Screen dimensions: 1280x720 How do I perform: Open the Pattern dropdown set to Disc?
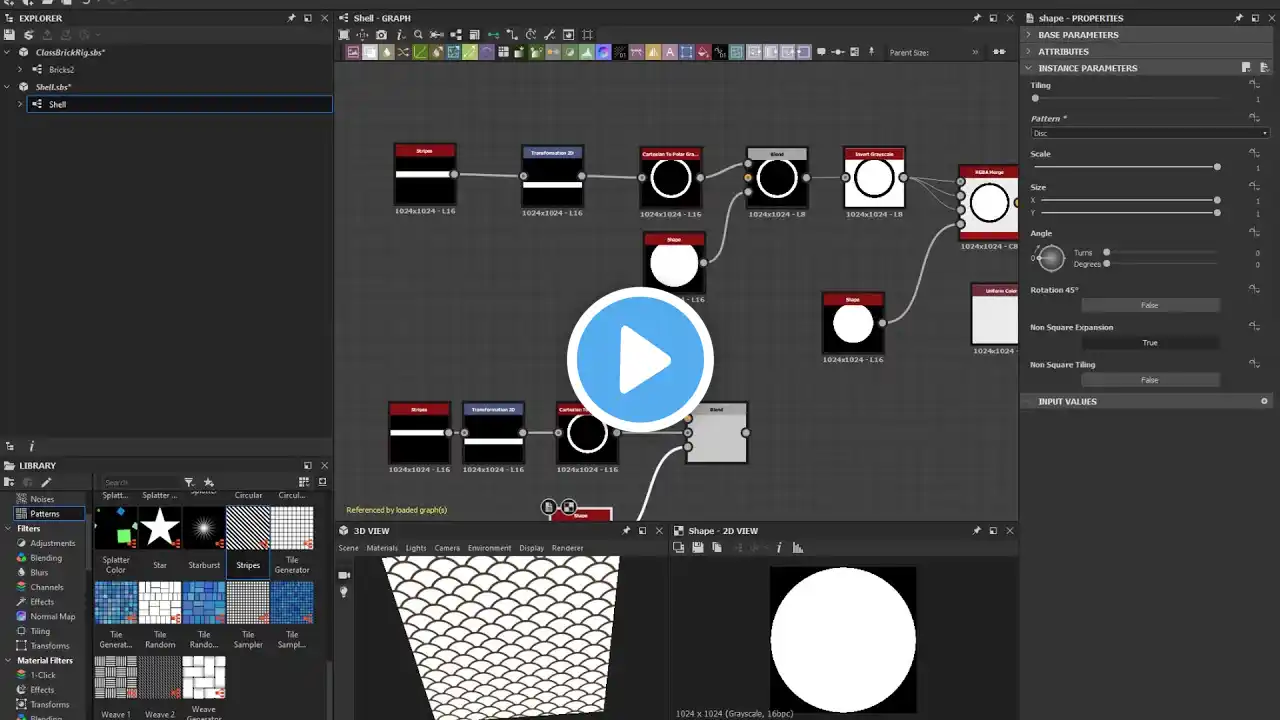click(1149, 133)
